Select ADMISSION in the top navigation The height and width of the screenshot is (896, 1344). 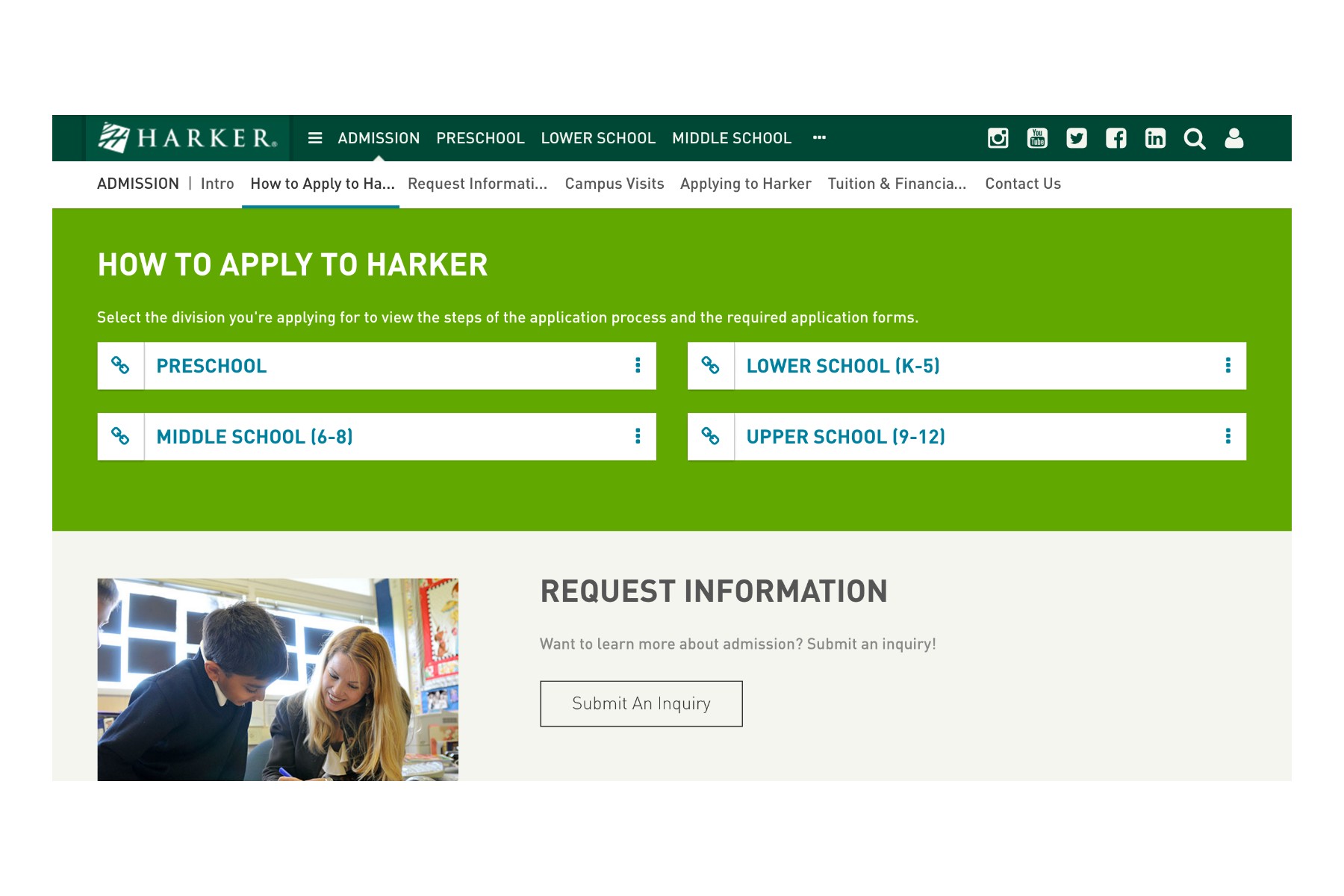tap(379, 138)
